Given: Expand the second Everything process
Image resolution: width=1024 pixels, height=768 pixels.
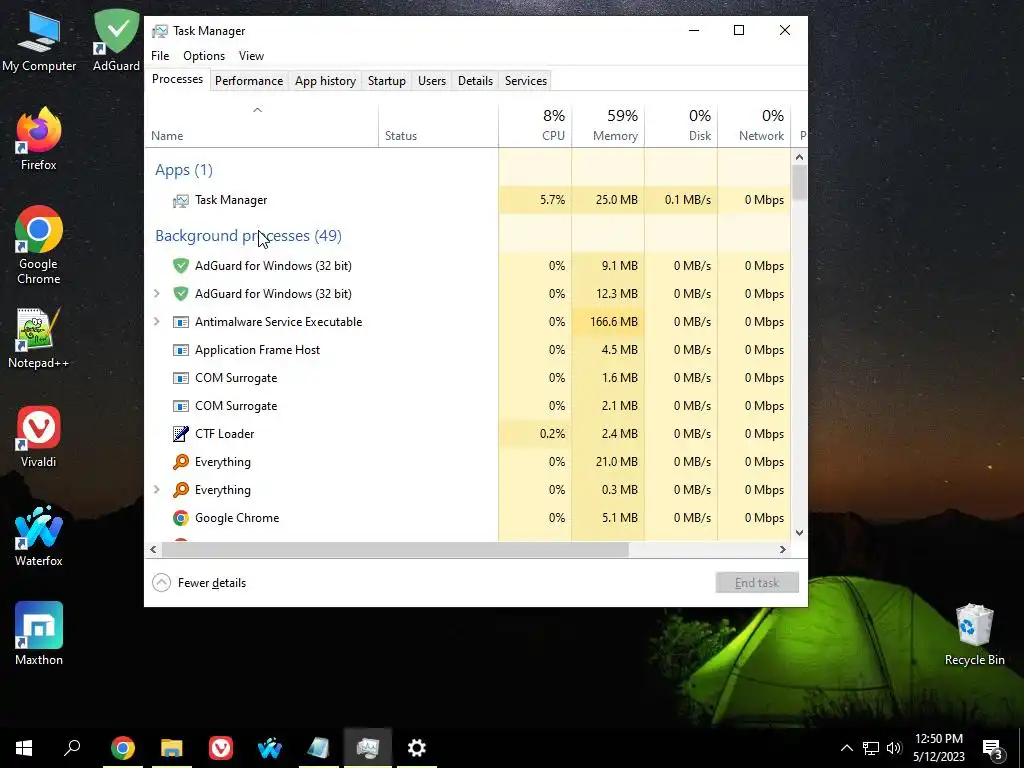Looking at the screenshot, I should tap(157, 490).
